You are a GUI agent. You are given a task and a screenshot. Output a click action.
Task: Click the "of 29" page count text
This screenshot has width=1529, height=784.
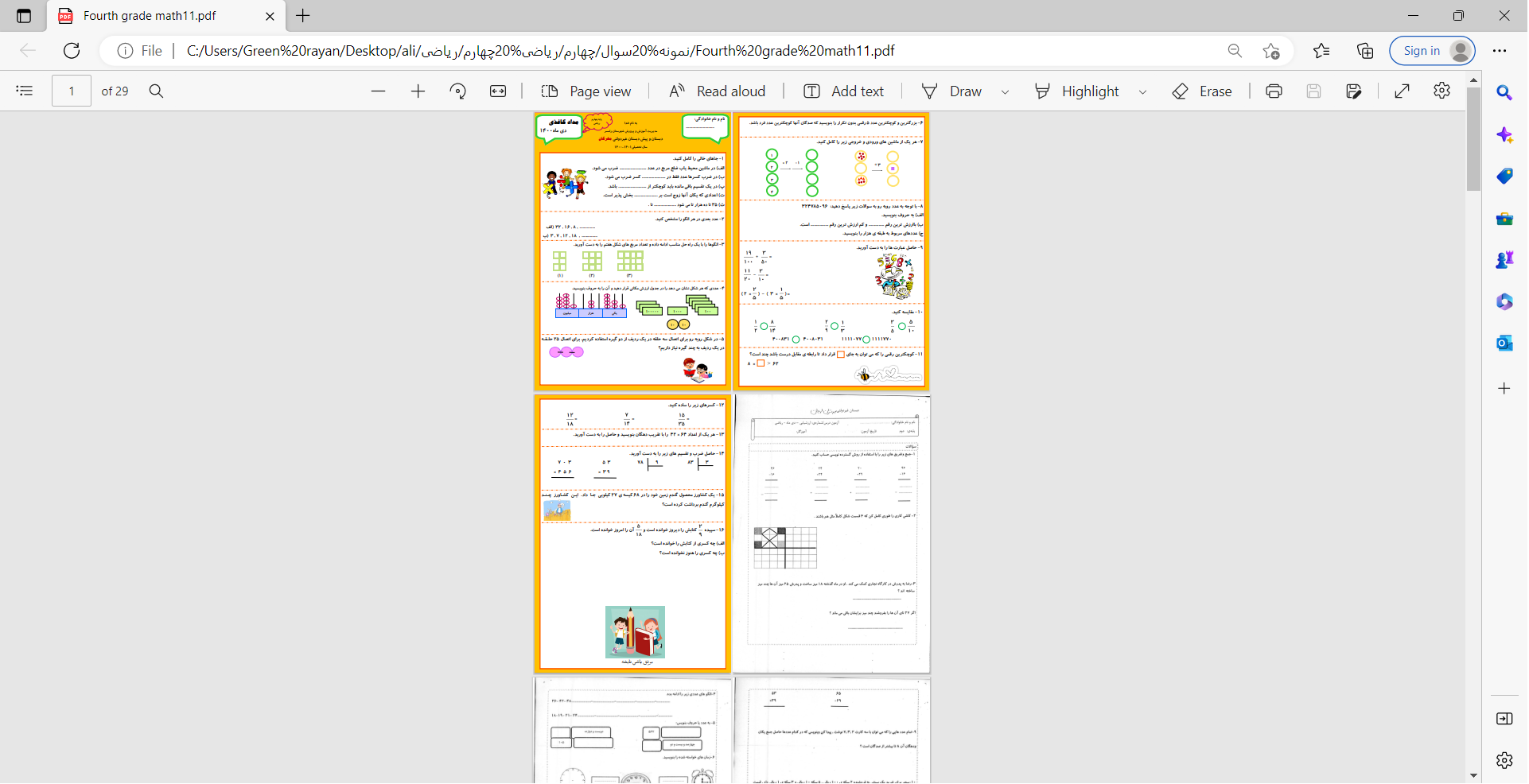115,91
